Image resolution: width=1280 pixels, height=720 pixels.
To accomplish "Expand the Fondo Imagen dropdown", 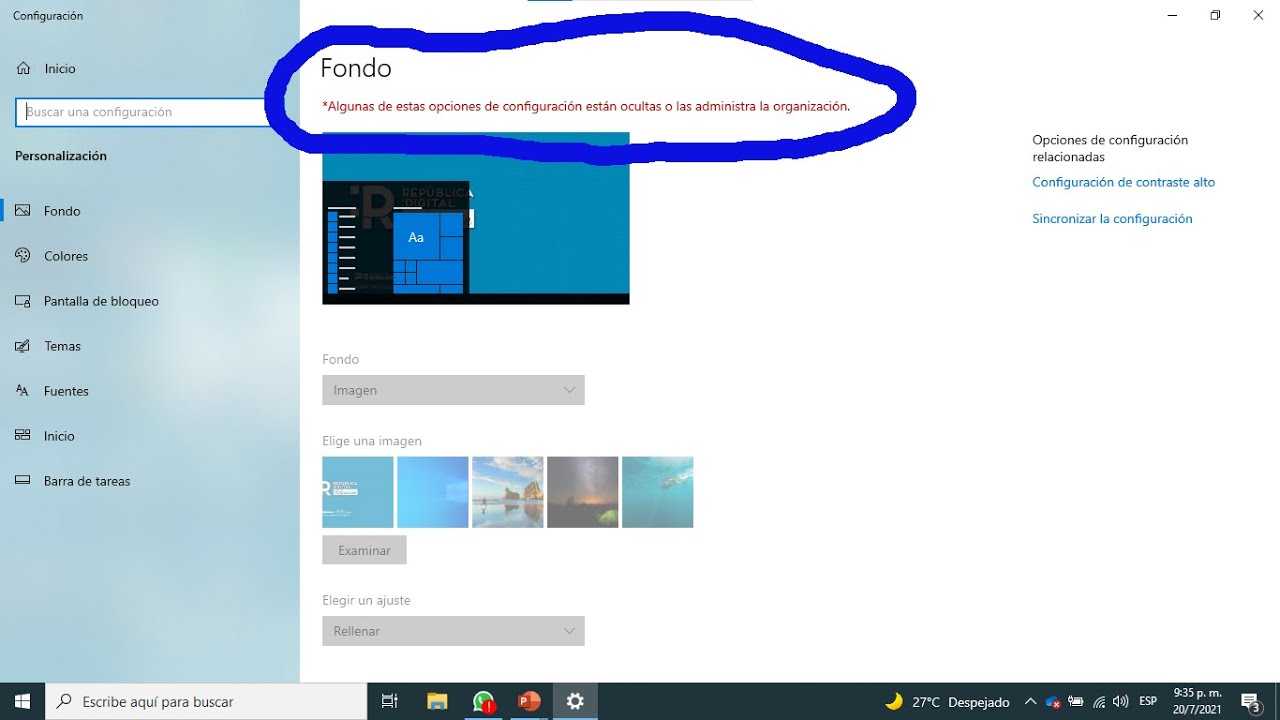I will [453, 390].
